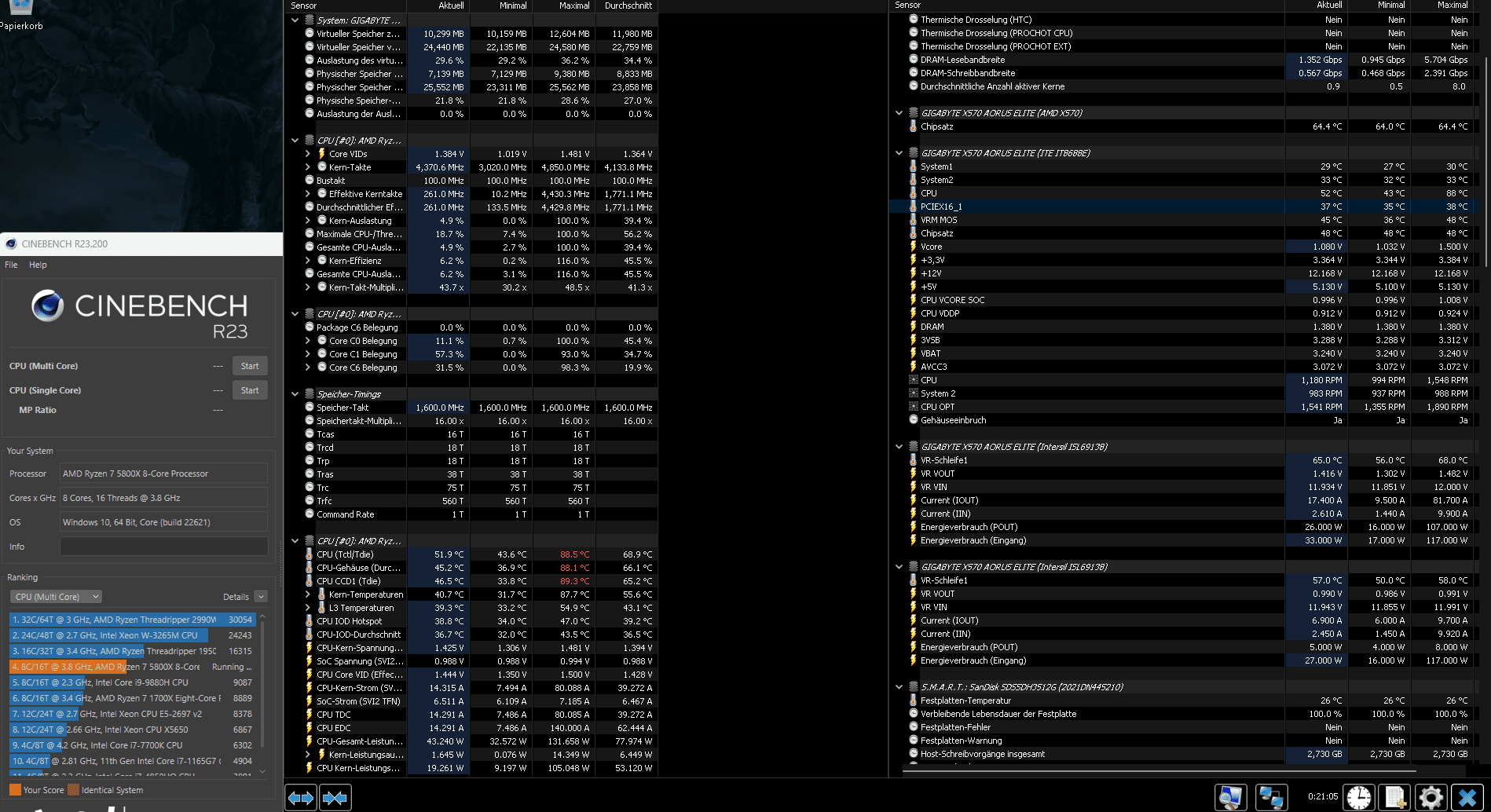Click lightning icon beside Core VIDs
Screen dimensions: 1491x812
click(322, 154)
